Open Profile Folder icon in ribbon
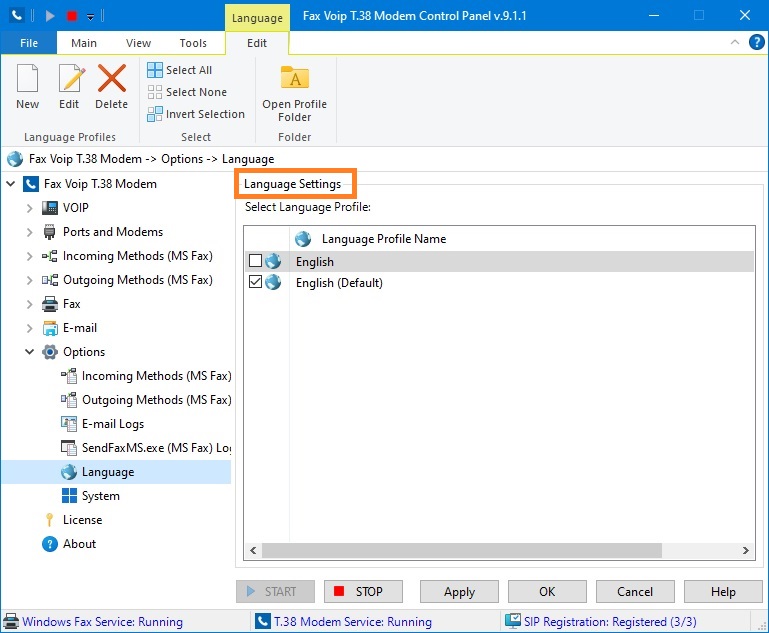The width and height of the screenshot is (769, 633). tap(295, 78)
